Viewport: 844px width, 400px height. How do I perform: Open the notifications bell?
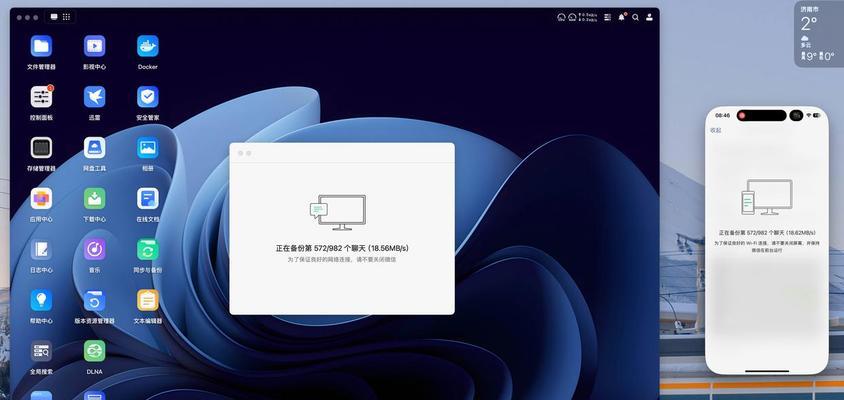coord(622,17)
